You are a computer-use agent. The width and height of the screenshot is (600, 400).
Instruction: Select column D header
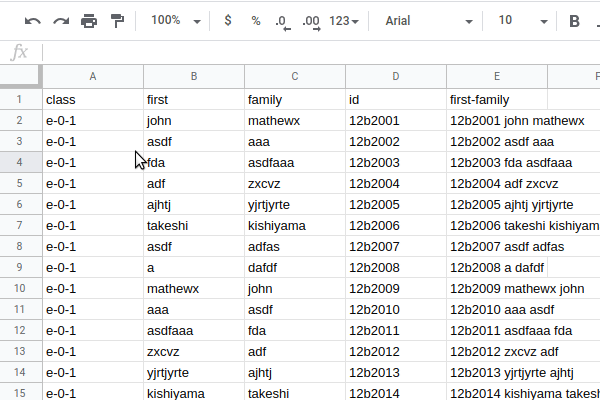click(x=396, y=77)
